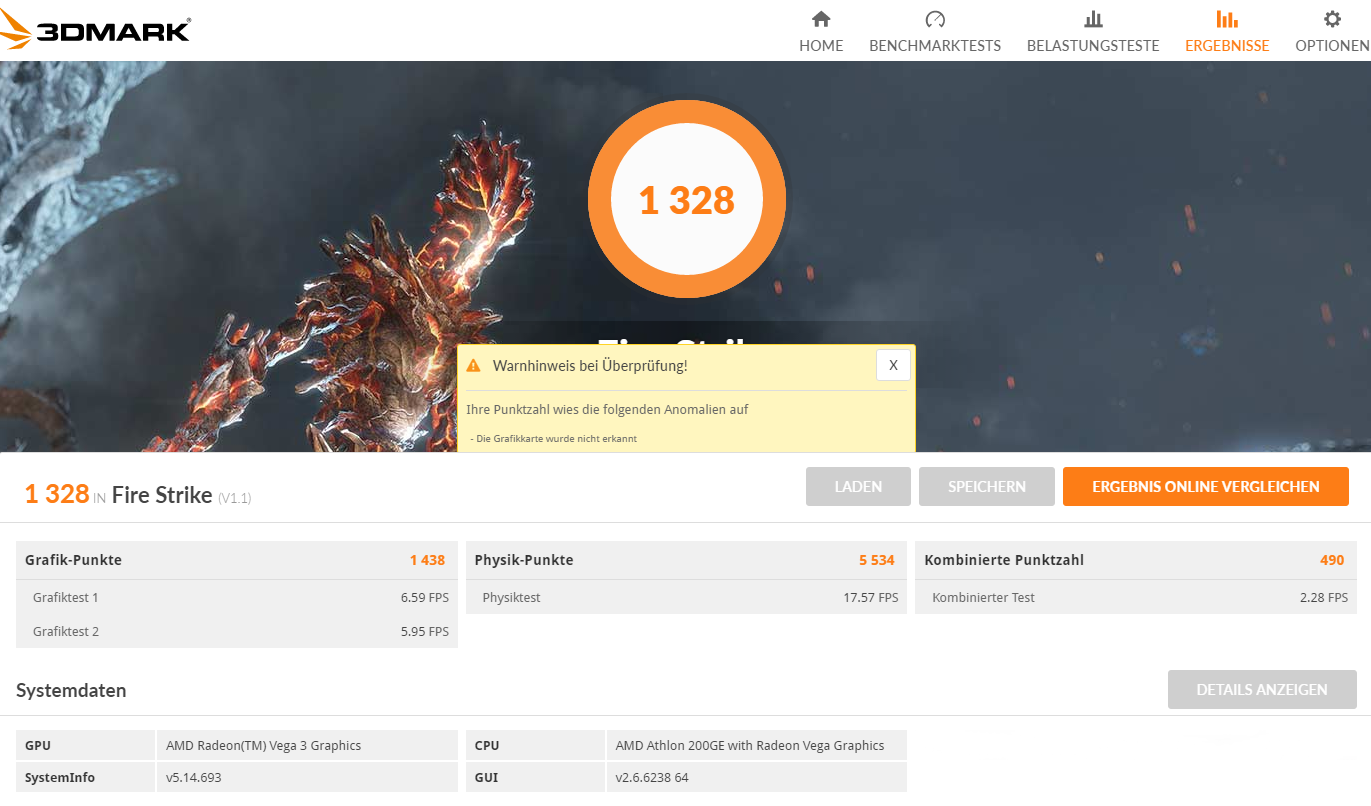This screenshot has width=1371, height=806.
Task: Click 'Ihre Punktzahl wies die folgenden Anomalien' text
Action: click(x=607, y=410)
